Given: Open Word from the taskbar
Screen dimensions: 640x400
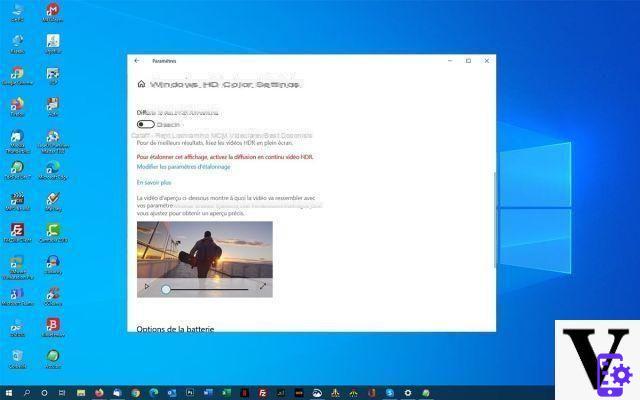Looking at the screenshot, I should coord(208,393).
